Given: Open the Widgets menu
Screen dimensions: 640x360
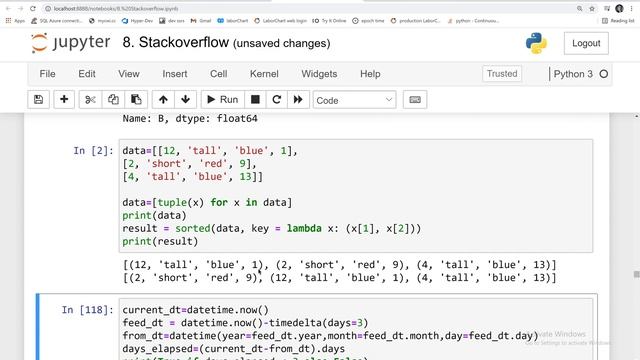Looking at the screenshot, I should point(319,74).
